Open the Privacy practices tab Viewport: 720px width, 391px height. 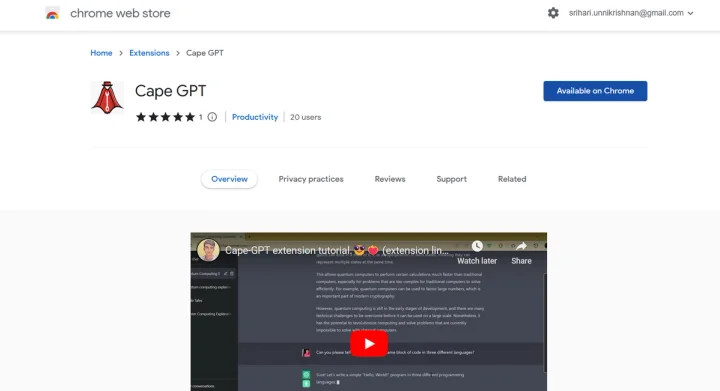(x=311, y=179)
